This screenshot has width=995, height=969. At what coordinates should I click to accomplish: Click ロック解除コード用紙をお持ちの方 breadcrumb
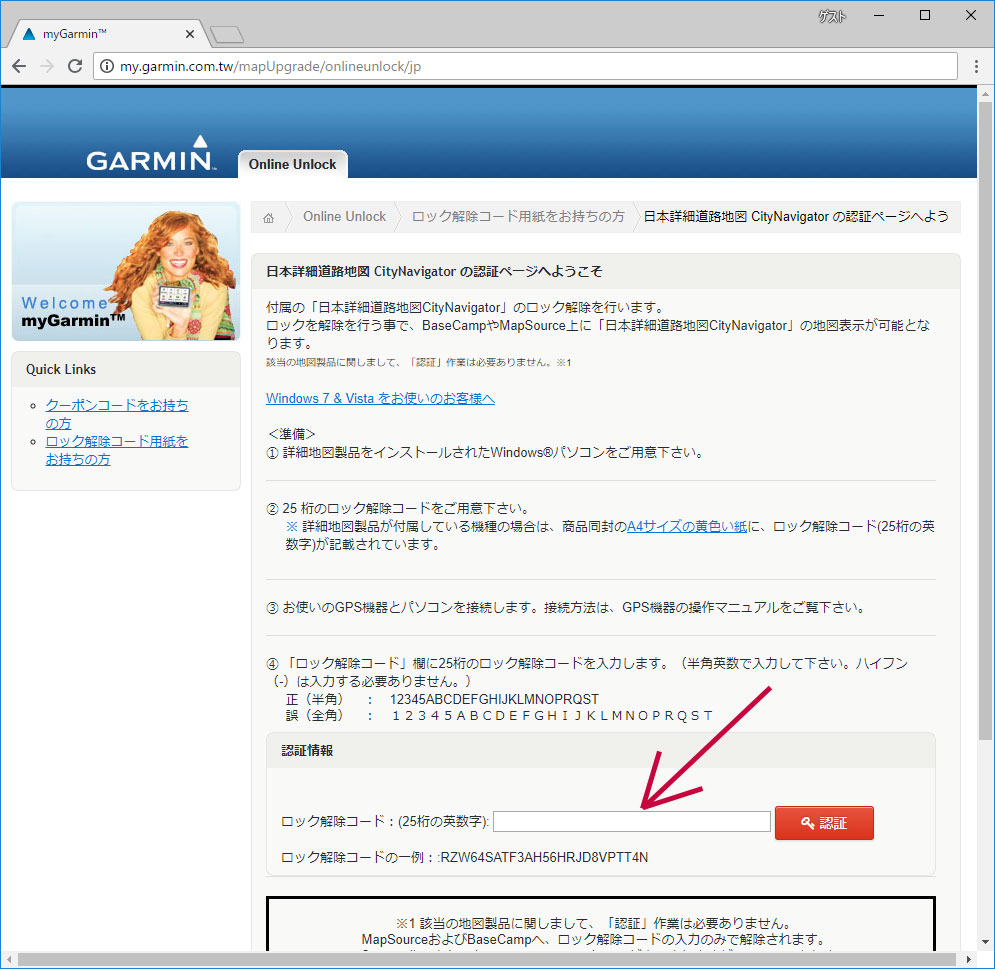click(518, 216)
